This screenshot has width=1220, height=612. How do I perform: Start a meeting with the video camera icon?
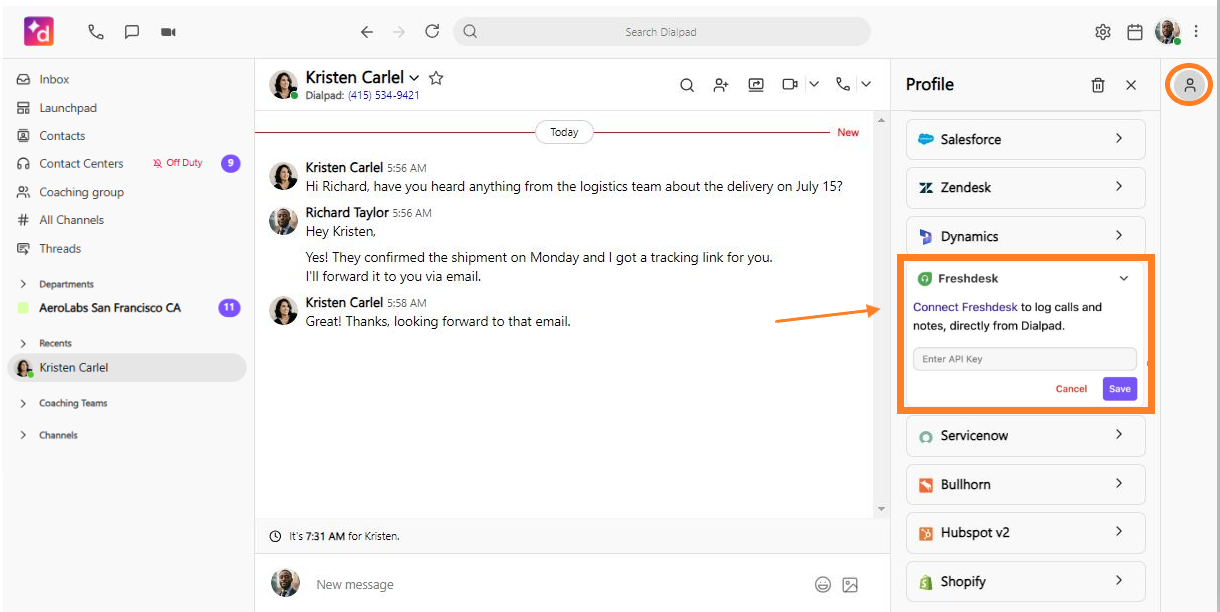click(x=168, y=32)
